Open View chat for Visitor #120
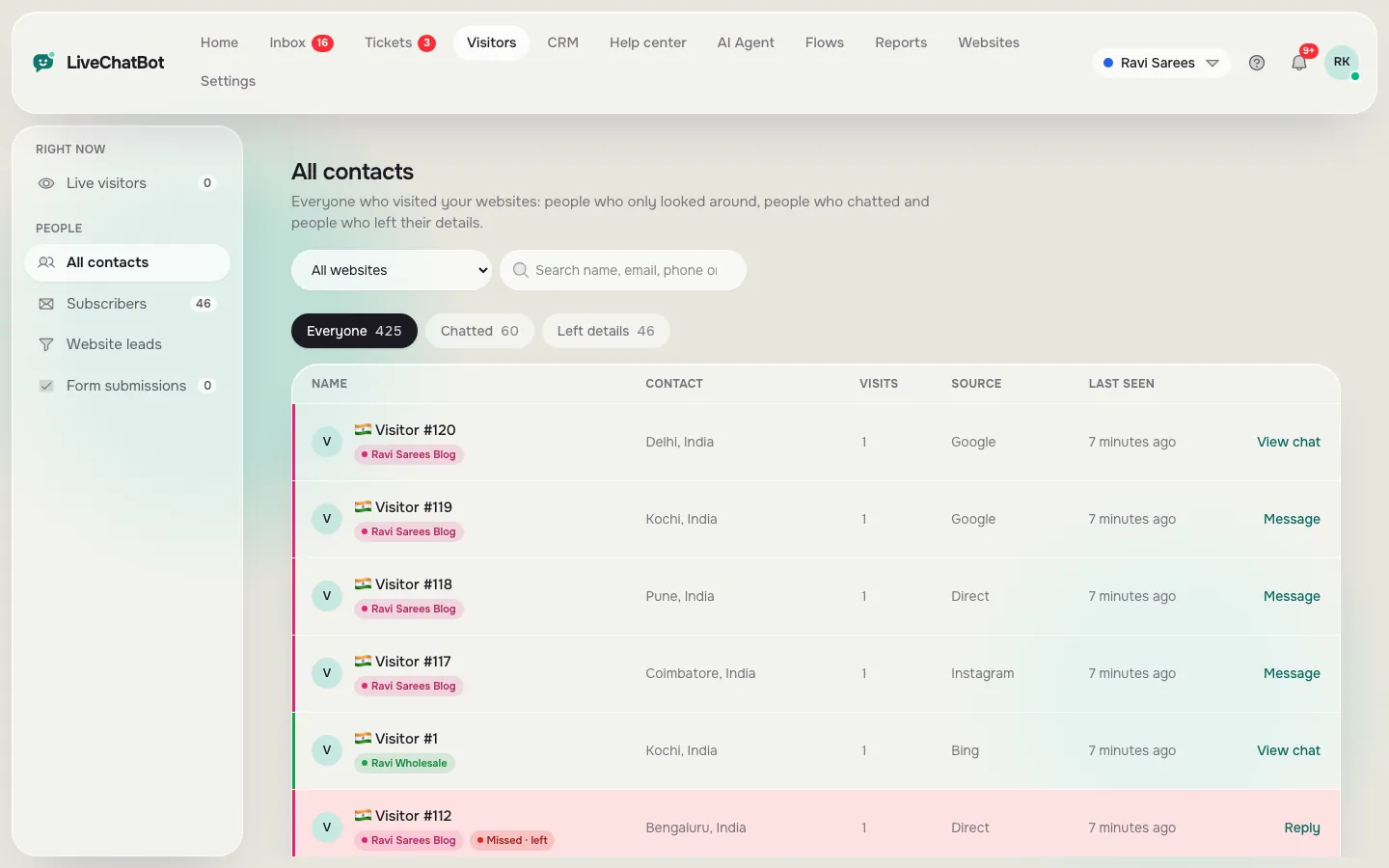The width and height of the screenshot is (1389, 868). pyautogui.click(x=1289, y=442)
